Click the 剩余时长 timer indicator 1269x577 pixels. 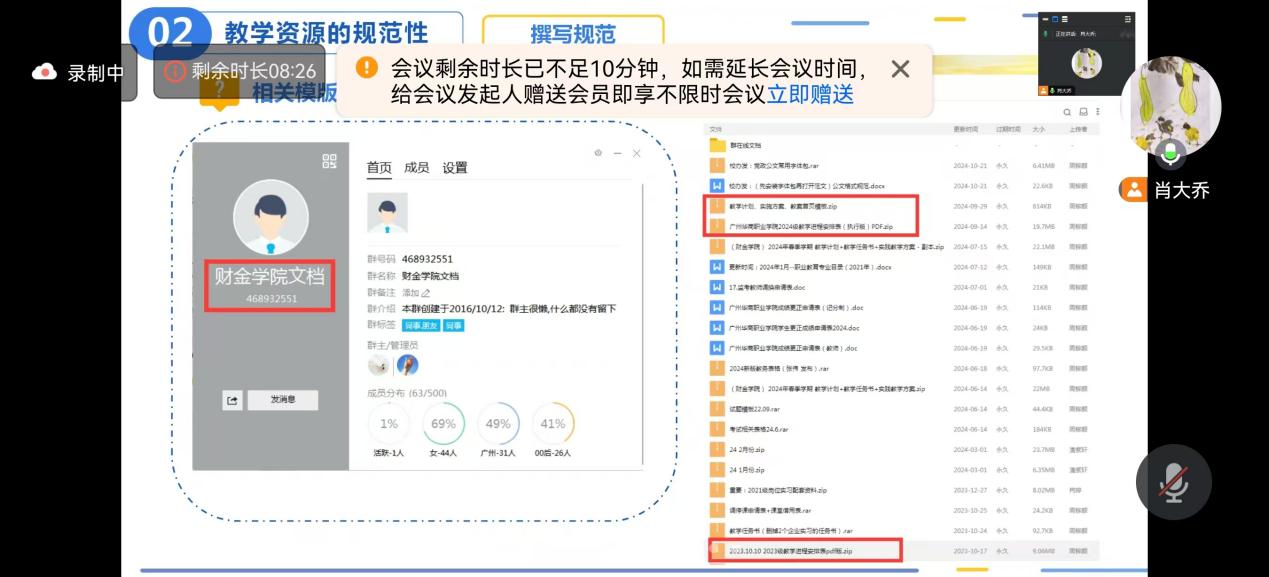click(240, 71)
